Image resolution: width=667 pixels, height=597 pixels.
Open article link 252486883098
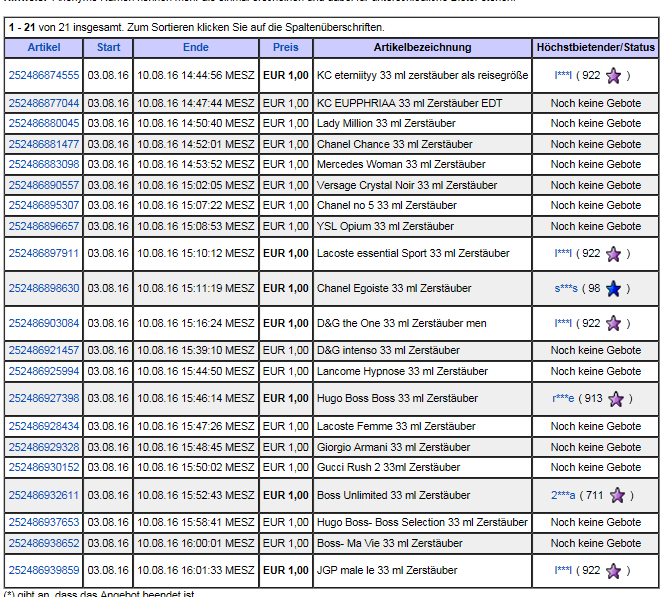[44, 164]
